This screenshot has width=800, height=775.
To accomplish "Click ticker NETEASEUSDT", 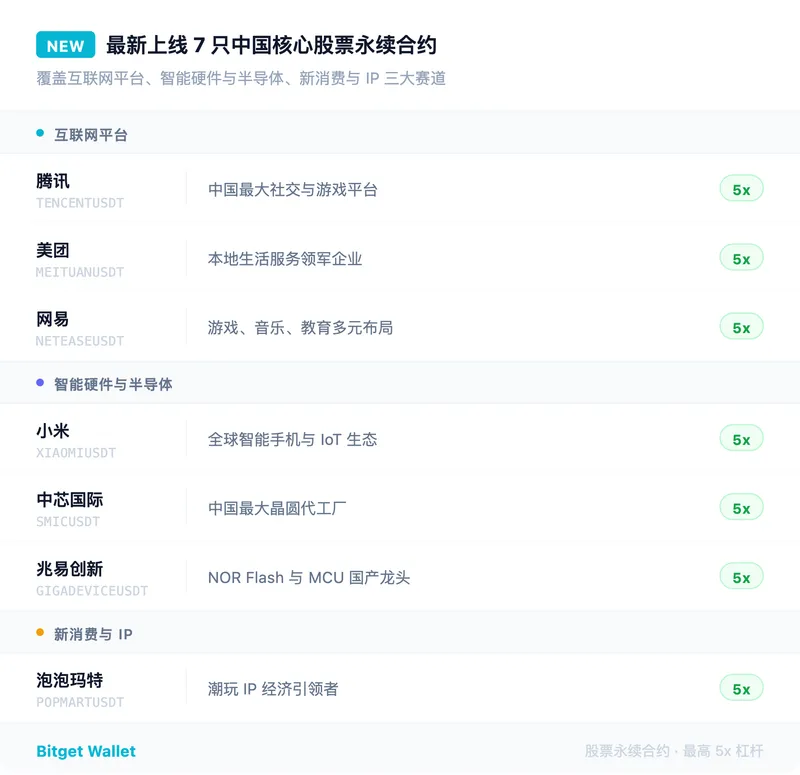I will click(x=80, y=341).
